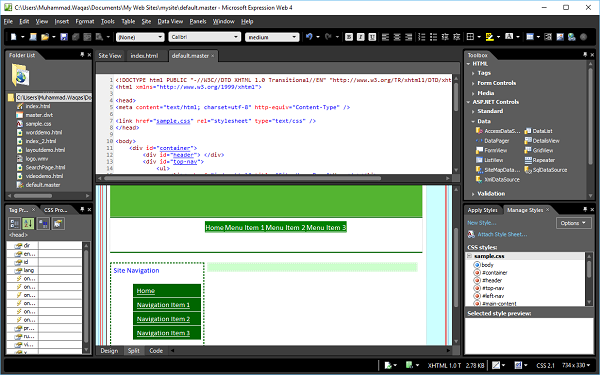The height and width of the screenshot is (375, 600).
Task: Toggle Italic formatting button
Action: [x=360, y=37]
